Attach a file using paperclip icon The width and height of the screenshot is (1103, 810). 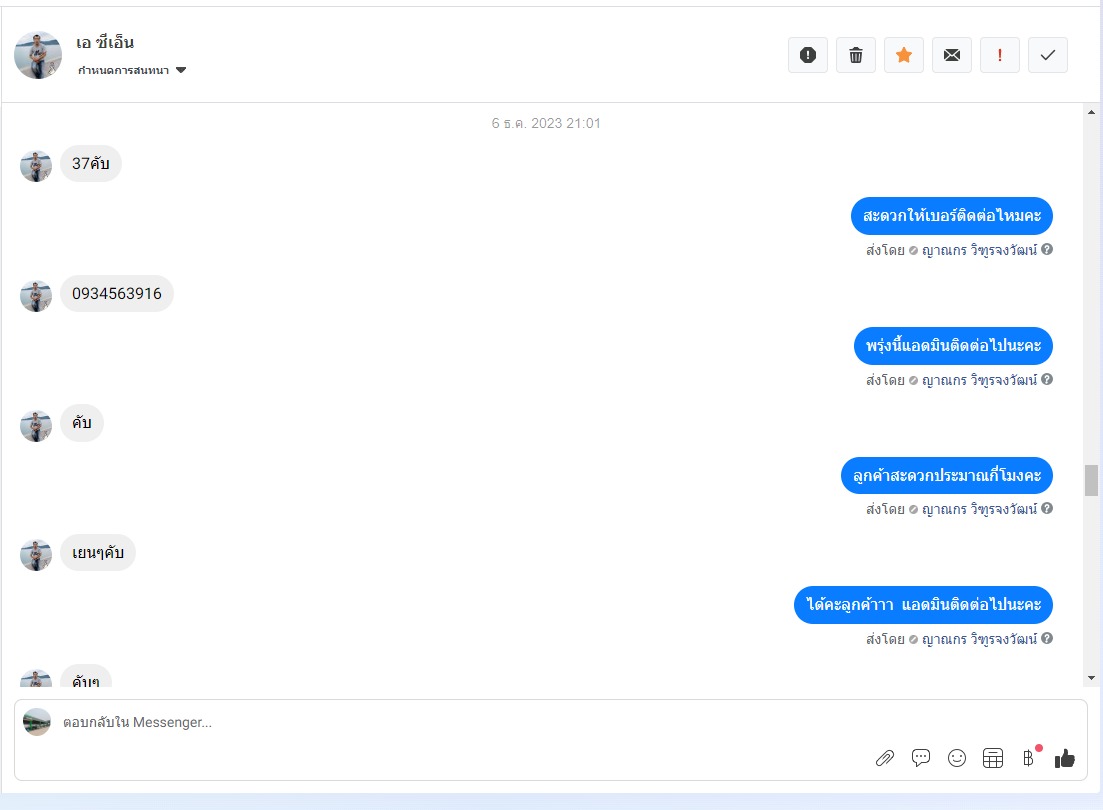click(x=884, y=758)
